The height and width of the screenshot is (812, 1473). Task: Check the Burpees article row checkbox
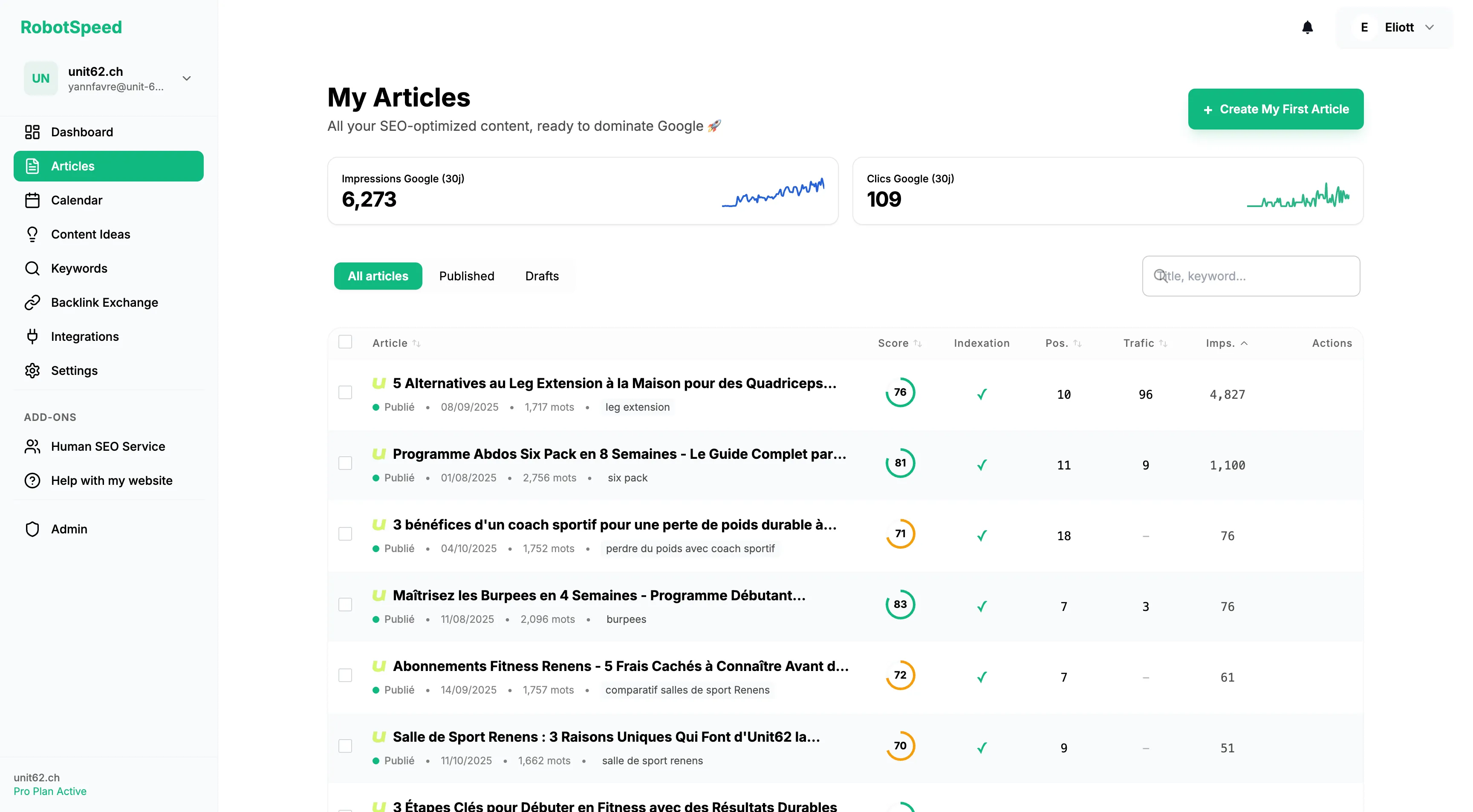point(345,604)
